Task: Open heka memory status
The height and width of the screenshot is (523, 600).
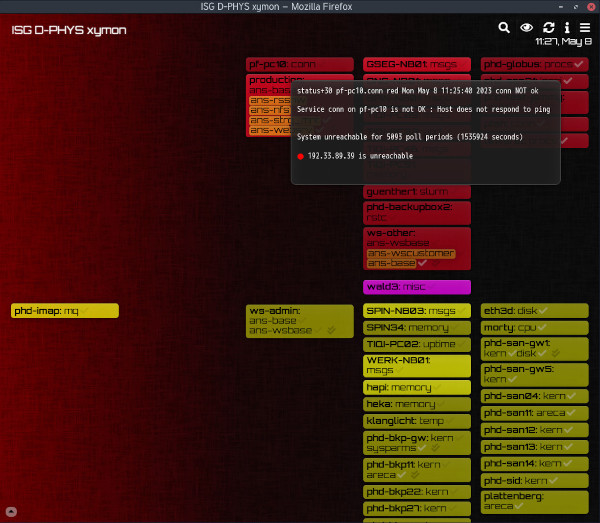Action: 417,404
